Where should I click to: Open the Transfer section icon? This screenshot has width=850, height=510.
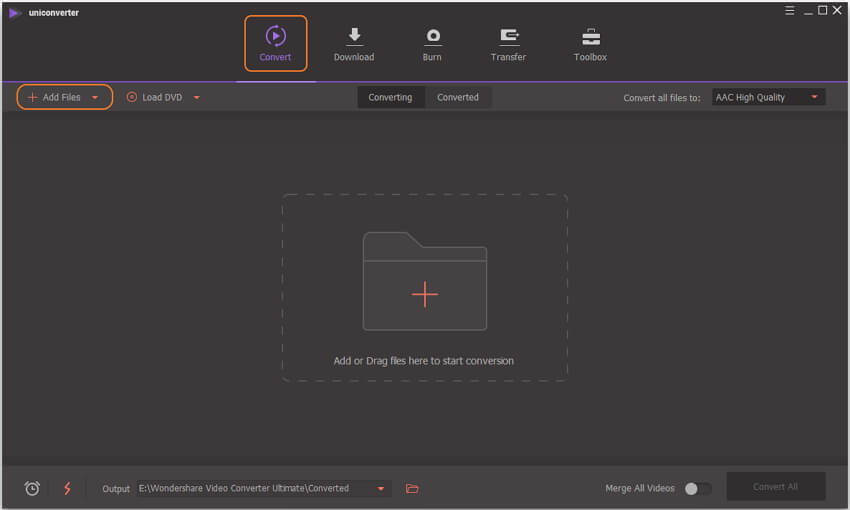(509, 37)
